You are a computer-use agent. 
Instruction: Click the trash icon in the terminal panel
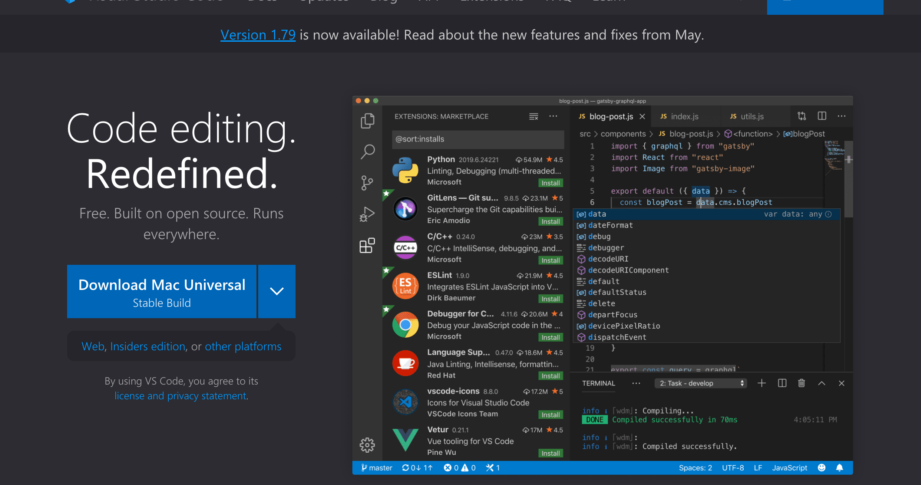[x=801, y=383]
